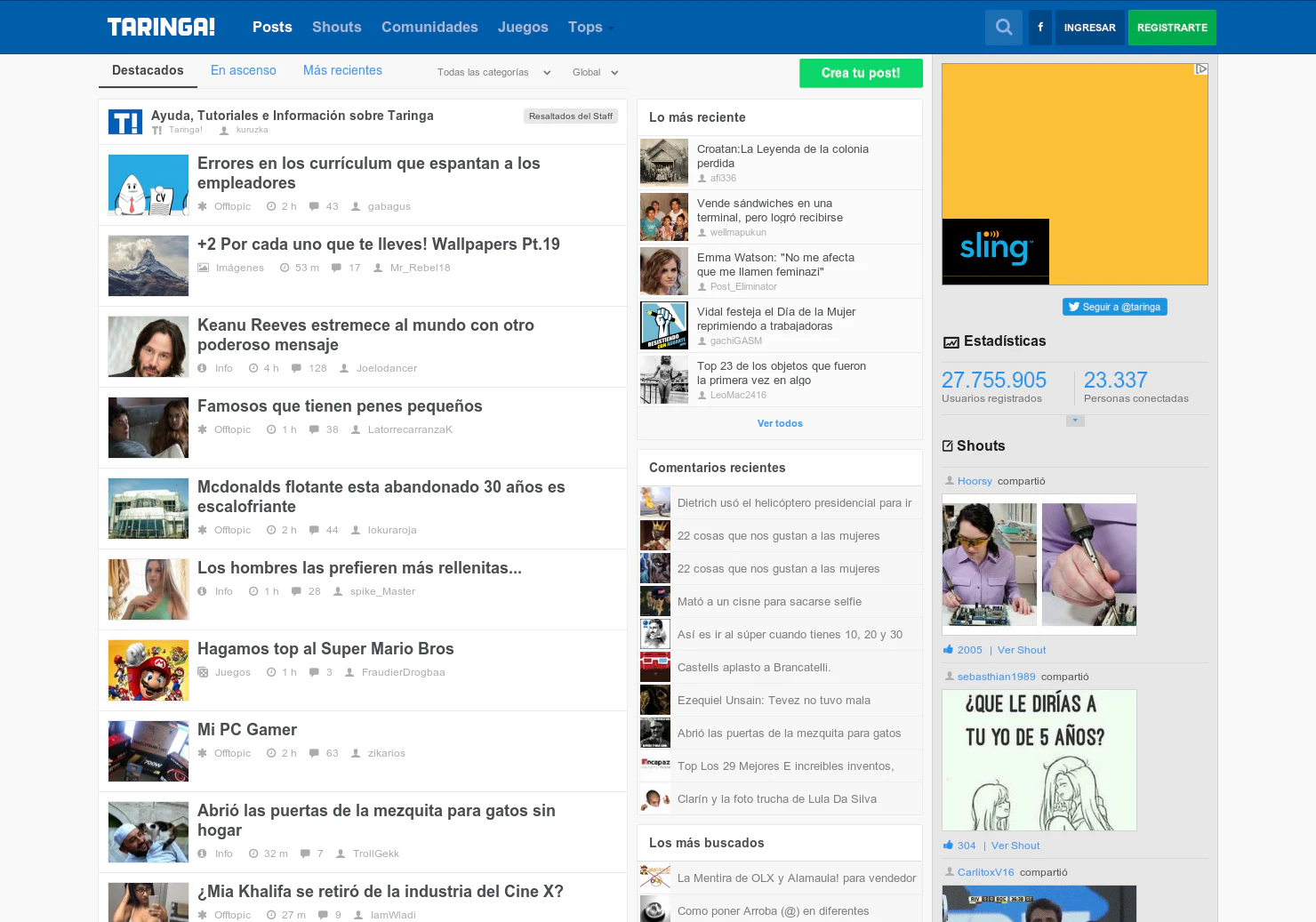
Task: Open user gabagus profile link
Action: coord(389,206)
